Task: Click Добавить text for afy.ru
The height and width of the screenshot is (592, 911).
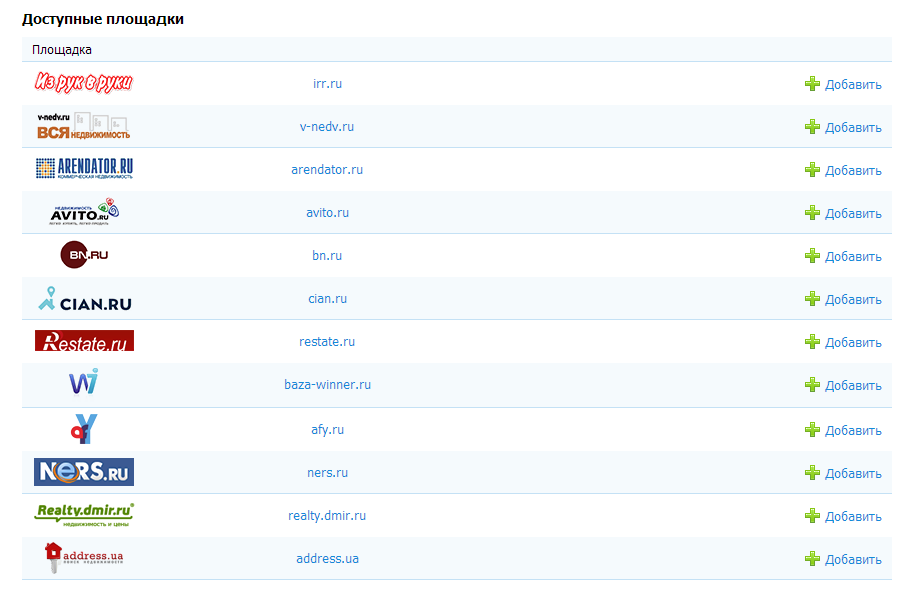Action: click(853, 431)
